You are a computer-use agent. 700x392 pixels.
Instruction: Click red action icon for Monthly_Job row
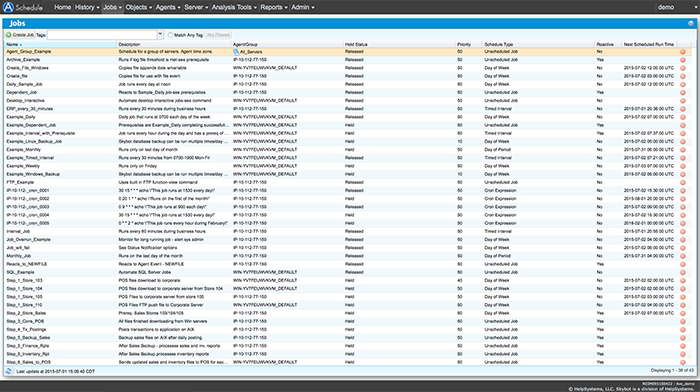tap(683, 256)
